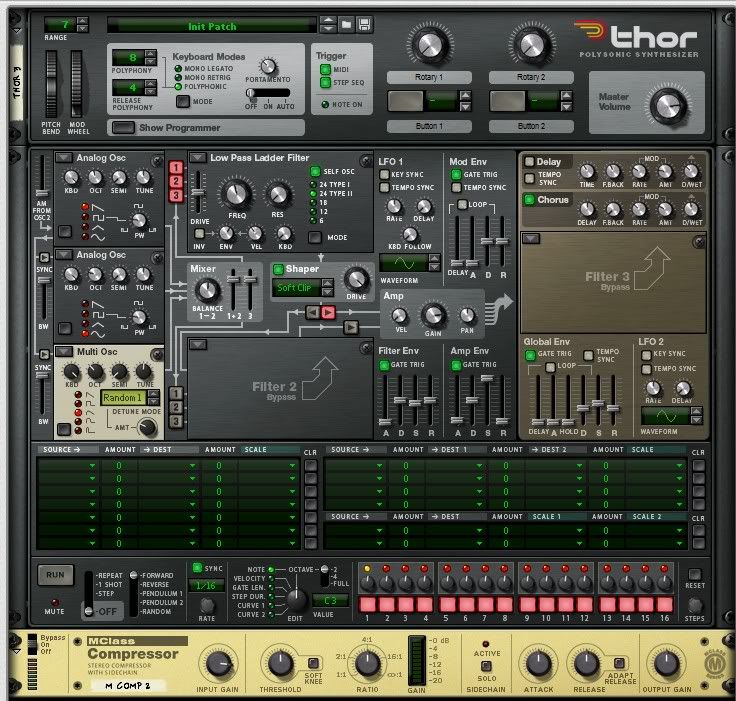The height and width of the screenshot is (701, 736).
Task: Open Low Pass Ladder Filter type selector
Action: pyautogui.click(x=198, y=157)
